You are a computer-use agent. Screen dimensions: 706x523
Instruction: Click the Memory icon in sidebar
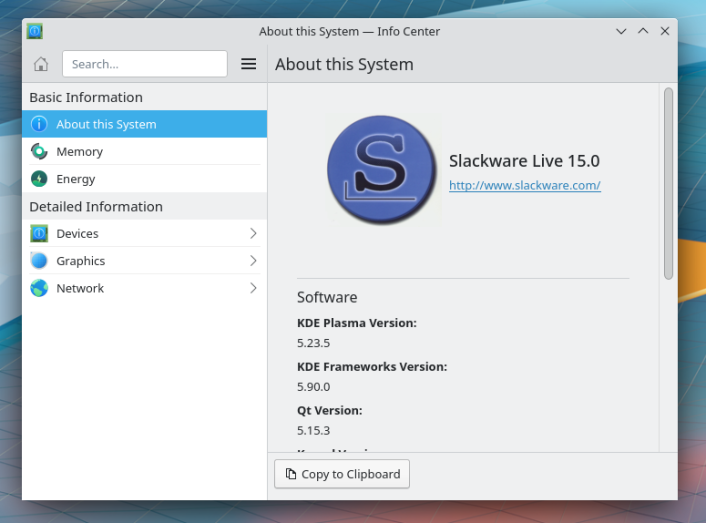[39, 151]
